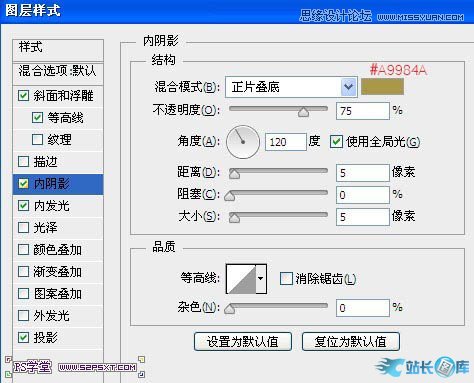Click the angle dial control
Image resolution: width=474 pixels, height=383 pixels.
(243, 142)
